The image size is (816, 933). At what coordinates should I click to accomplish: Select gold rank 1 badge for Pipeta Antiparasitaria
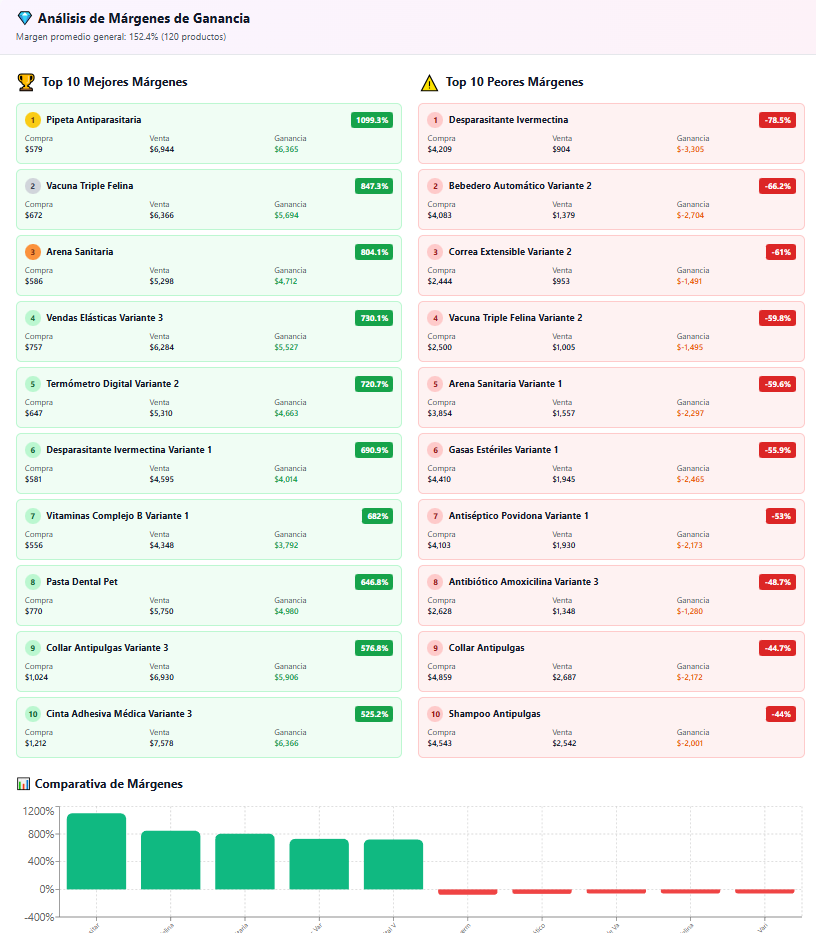point(33,120)
